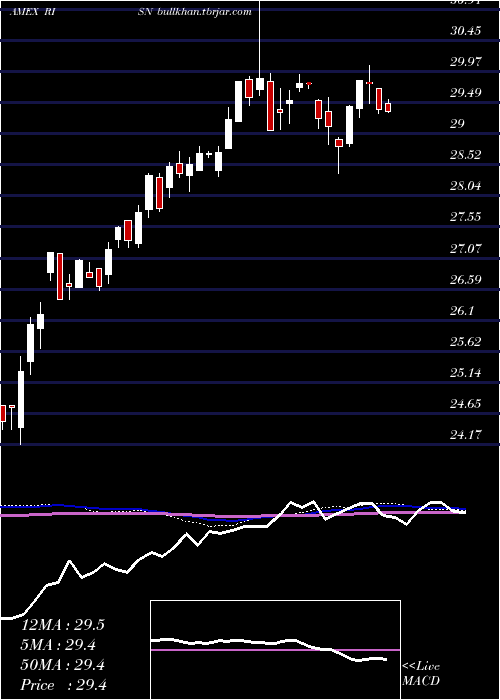Click the 26.1 price axis label
The image size is (500, 700).
(x=462, y=310)
